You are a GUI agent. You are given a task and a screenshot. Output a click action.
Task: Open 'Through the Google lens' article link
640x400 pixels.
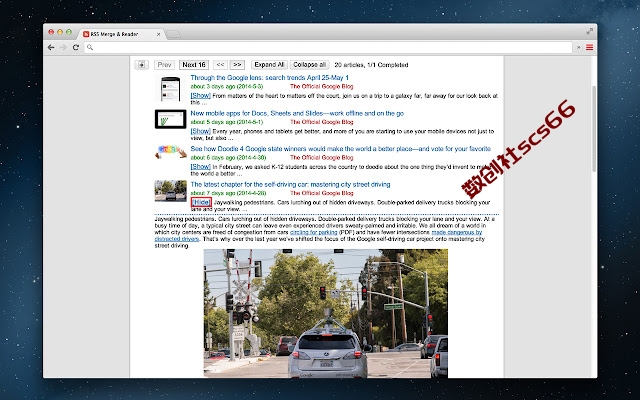click(x=269, y=78)
